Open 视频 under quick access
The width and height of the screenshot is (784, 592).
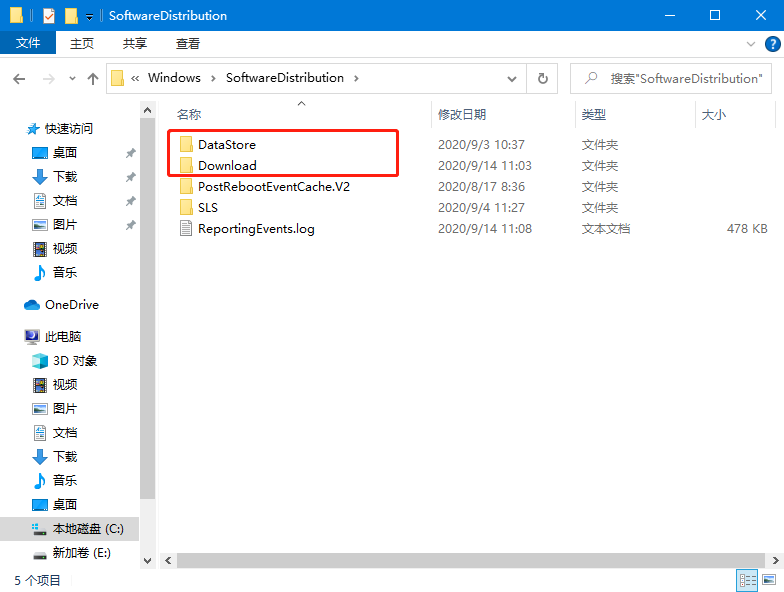point(65,248)
